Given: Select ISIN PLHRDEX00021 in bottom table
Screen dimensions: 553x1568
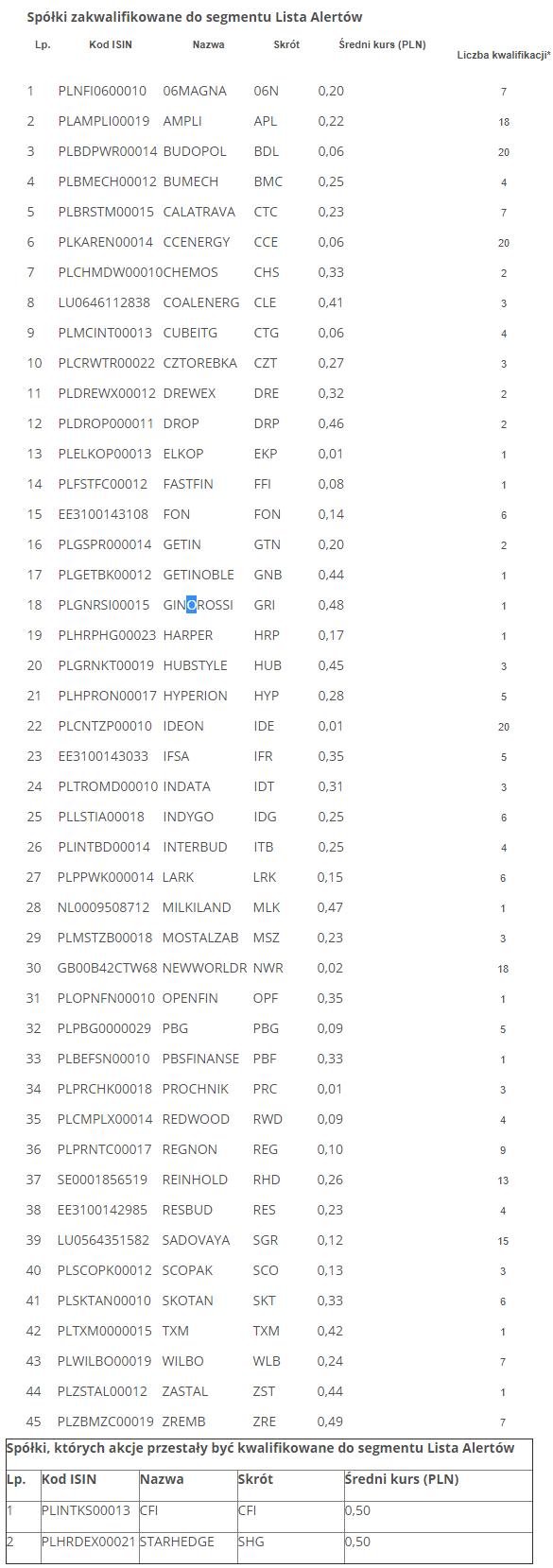Looking at the screenshot, I should coord(89,1542).
